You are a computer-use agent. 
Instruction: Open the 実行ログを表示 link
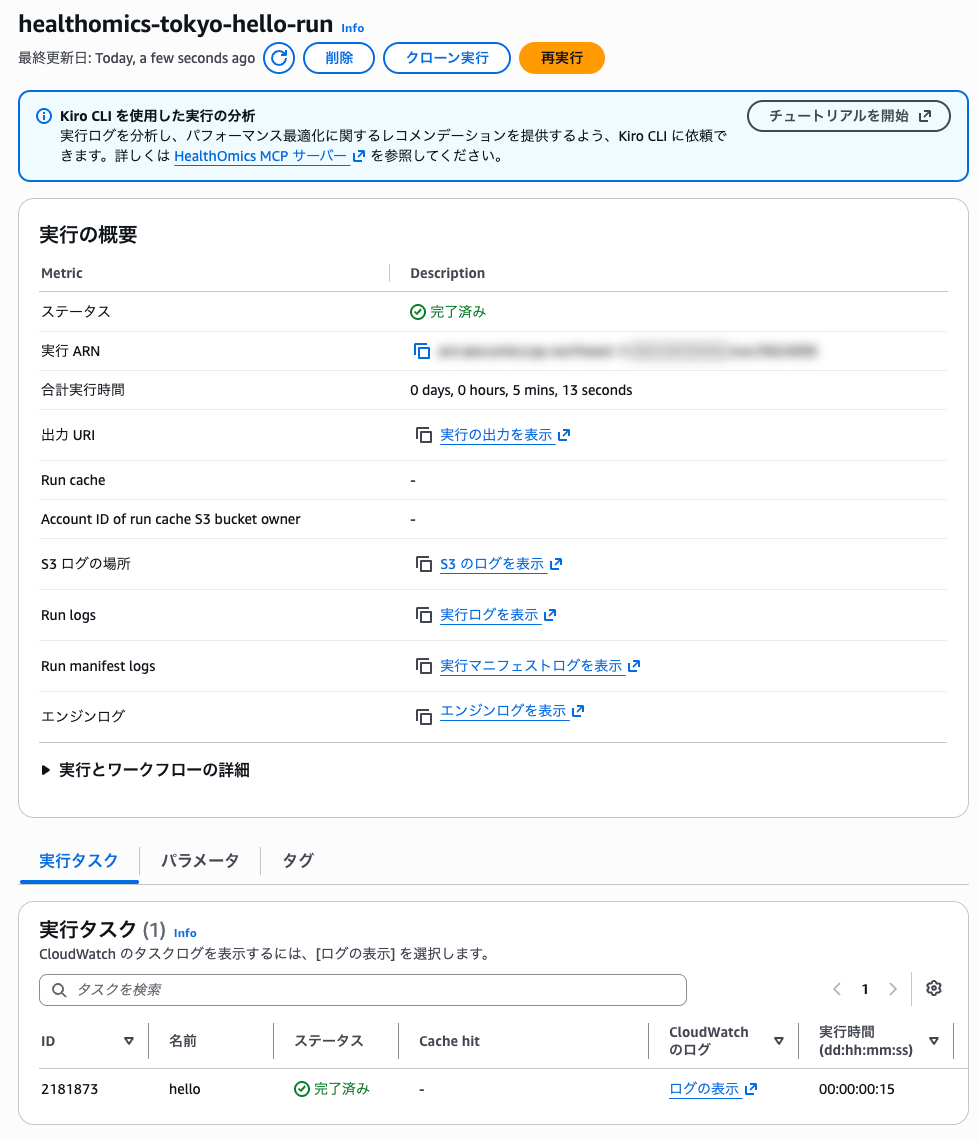coord(498,615)
